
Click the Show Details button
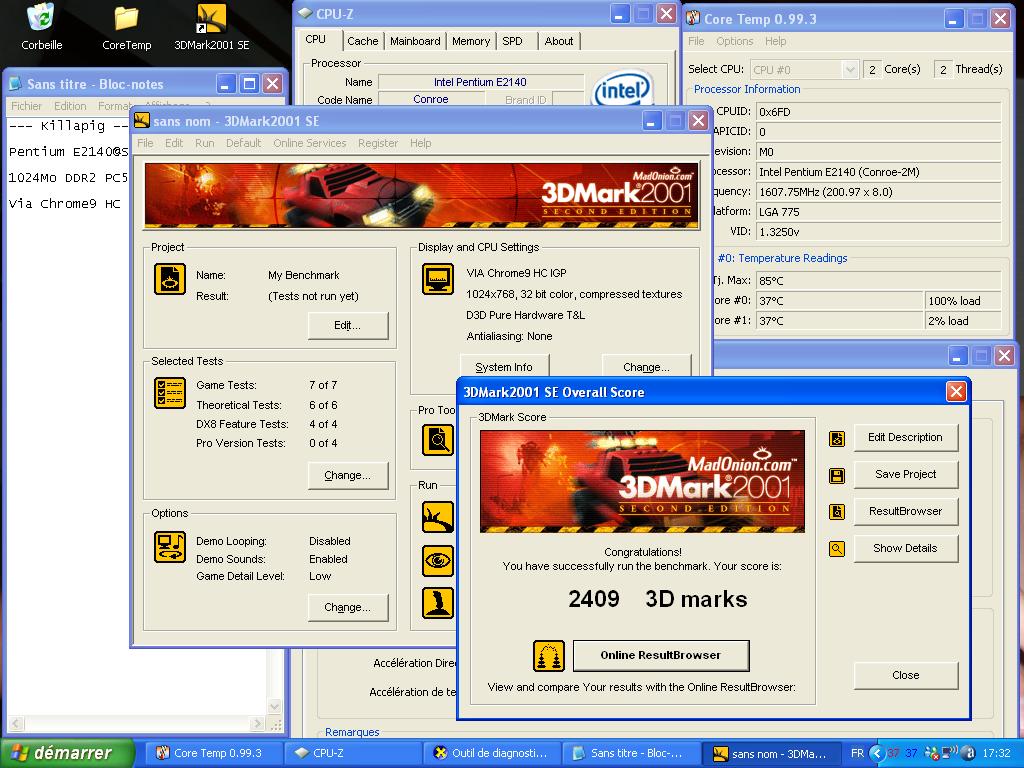pyautogui.click(x=905, y=549)
